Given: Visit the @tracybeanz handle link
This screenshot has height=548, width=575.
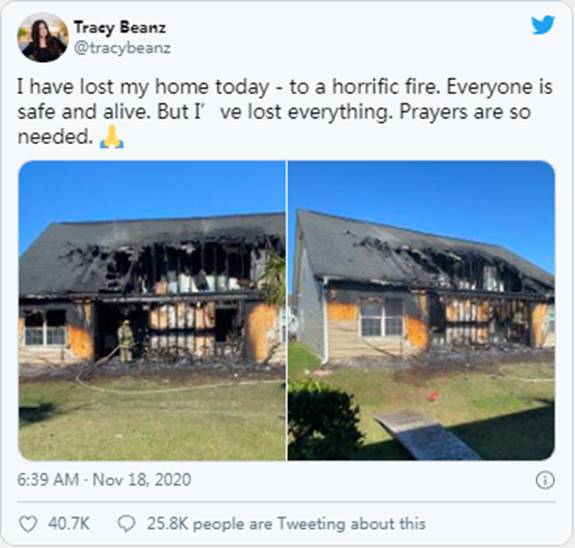Looking at the screenshot, I should point(122,48).
